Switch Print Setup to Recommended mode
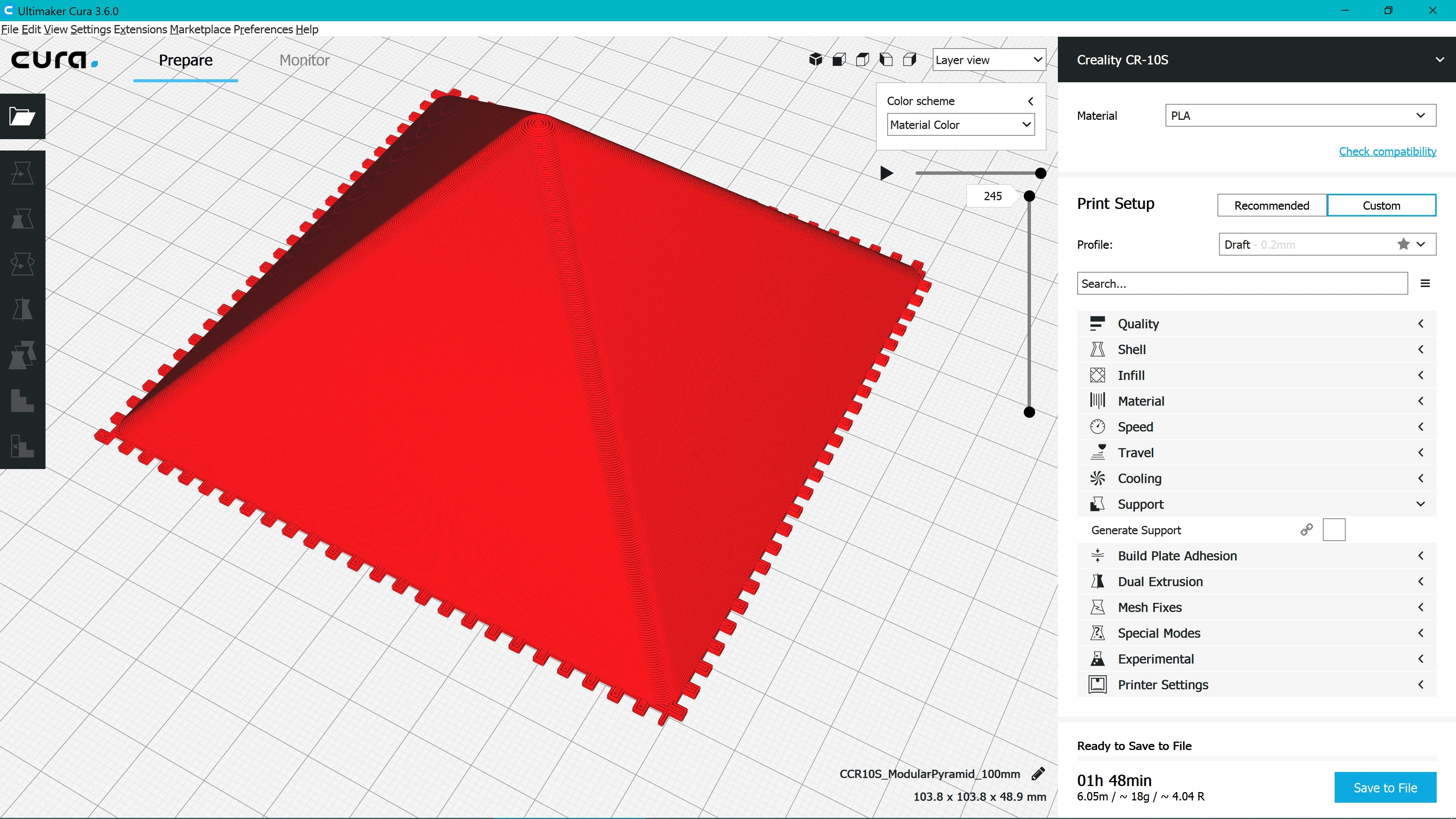The height and width of the screenshot is (819, 1456). coord(1272,205)
